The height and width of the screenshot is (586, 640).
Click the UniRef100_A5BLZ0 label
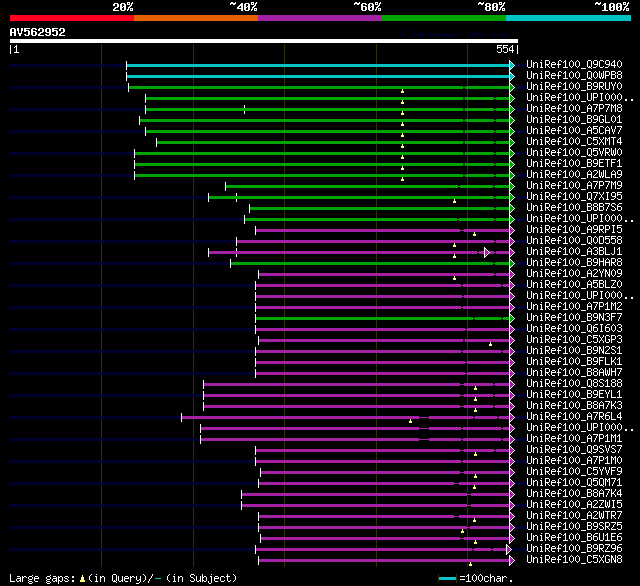click(x=574, y=285)
